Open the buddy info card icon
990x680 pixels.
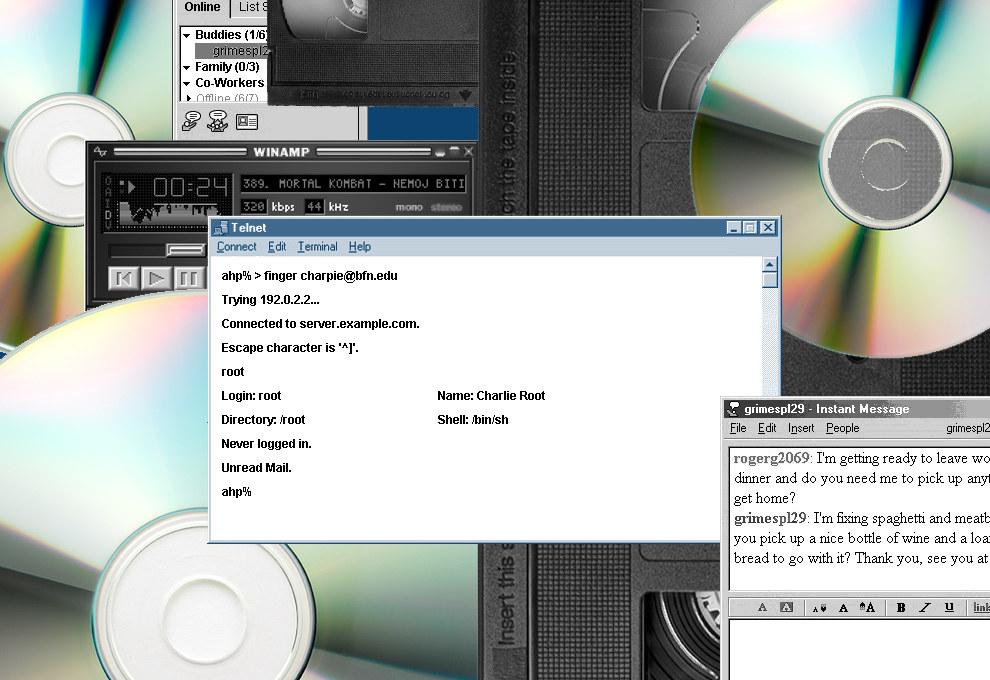pos(247,121)
